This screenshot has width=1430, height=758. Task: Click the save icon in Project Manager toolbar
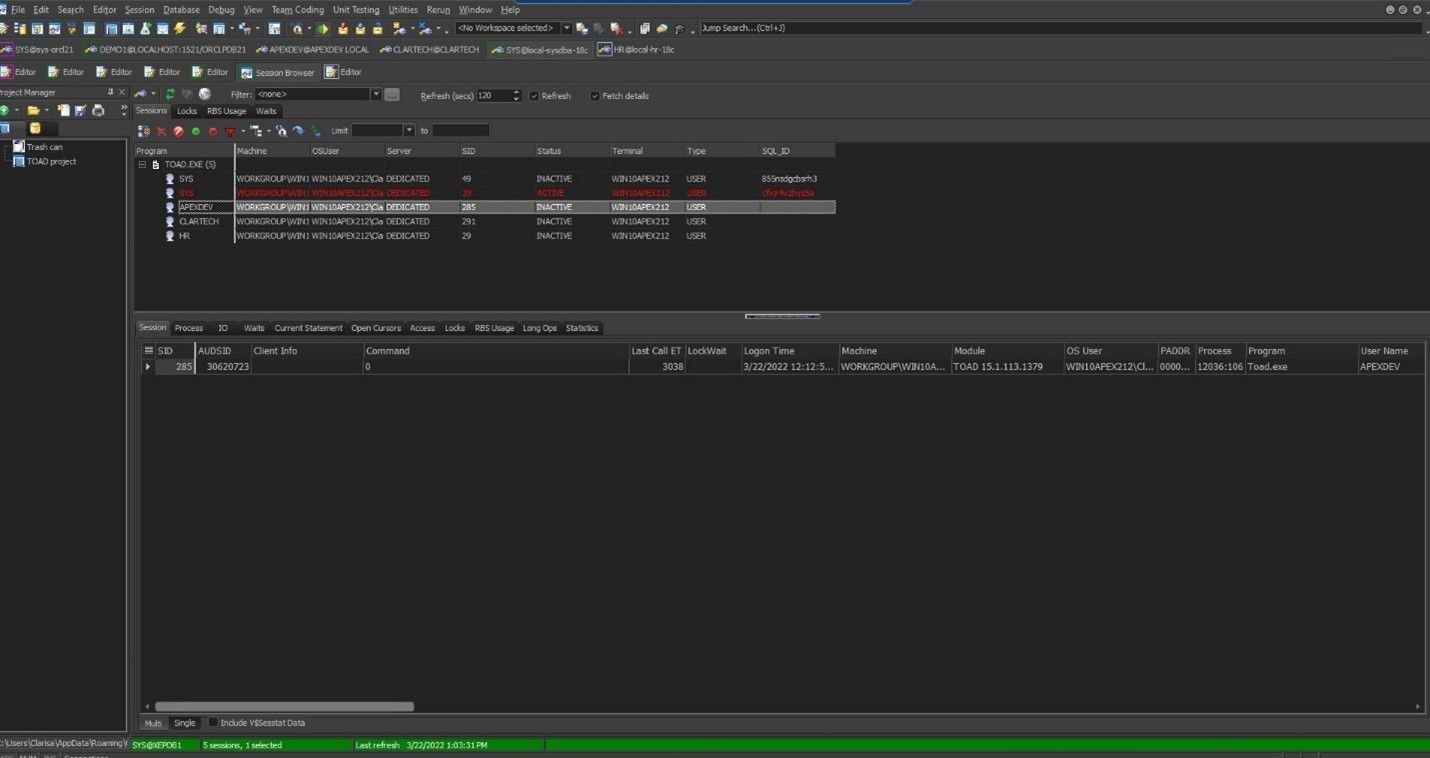[x=81, y=110]
